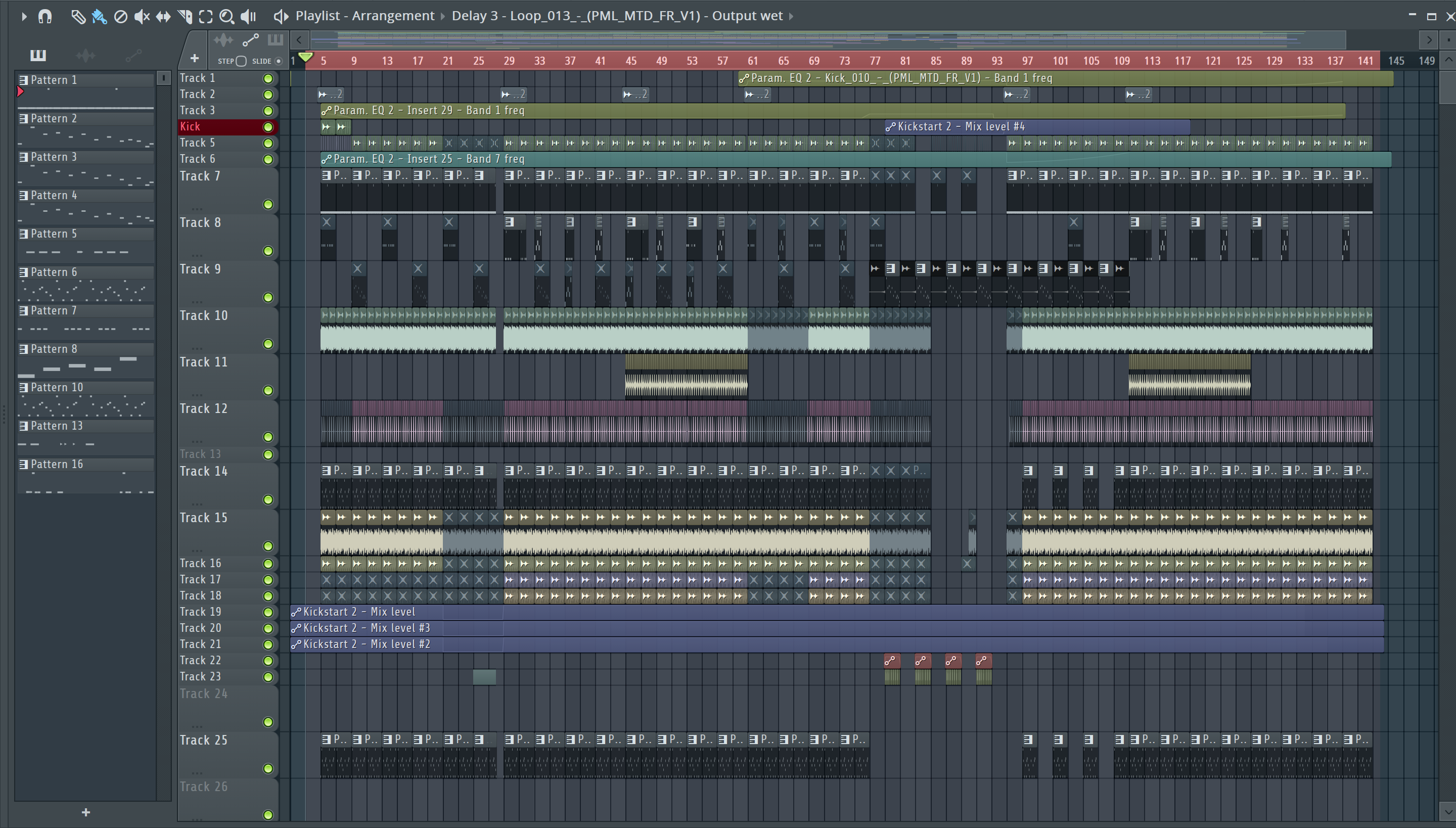This screenshot has height=828, width=1456.
Task: Click the green playhead marker
Action: [x=306, y=57]
